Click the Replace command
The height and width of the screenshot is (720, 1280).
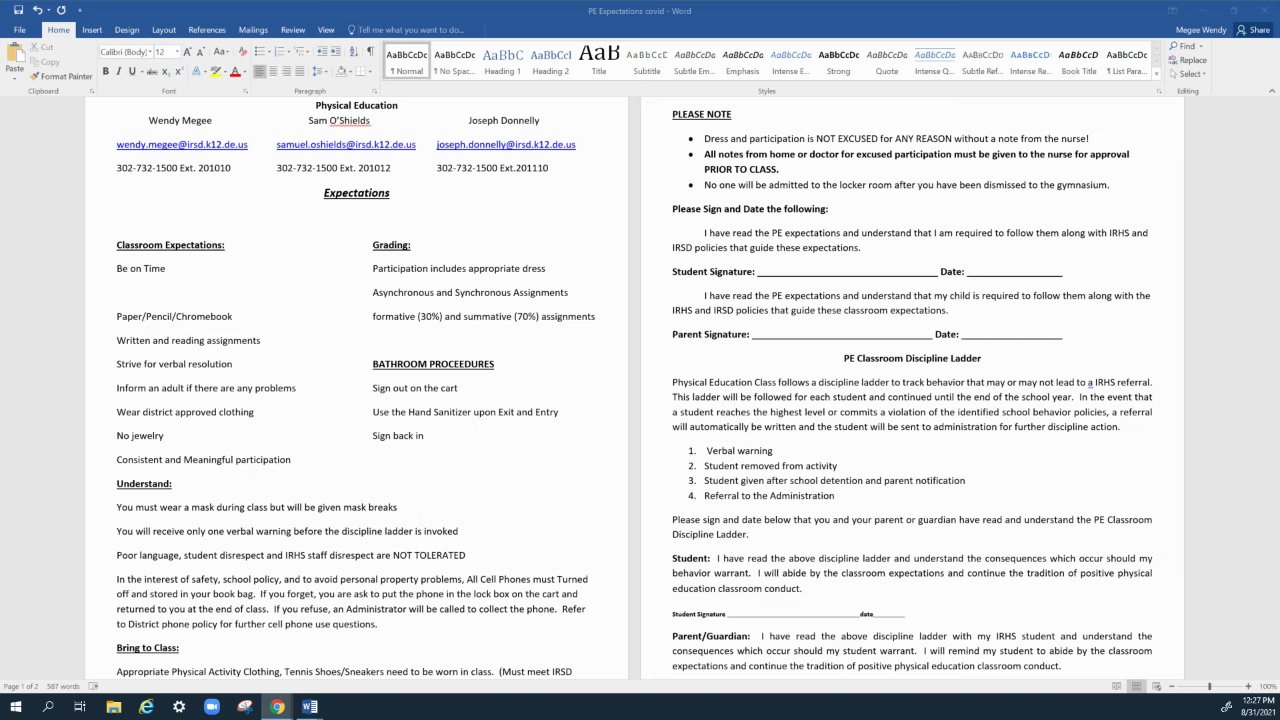[x=1187, y=60]
